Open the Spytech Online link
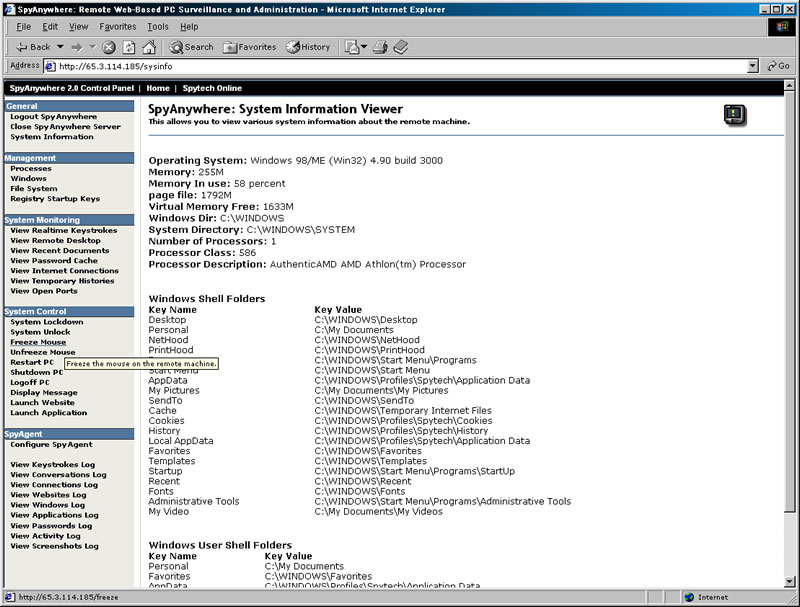The image size is (800, 607). click(x=212, y=88)
